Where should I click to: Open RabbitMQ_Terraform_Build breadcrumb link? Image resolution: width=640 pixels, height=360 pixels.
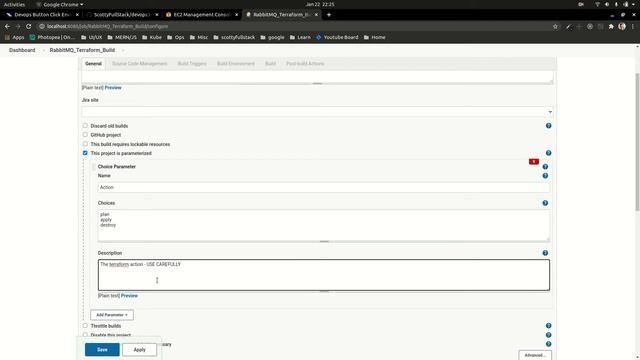pos(82,50)
